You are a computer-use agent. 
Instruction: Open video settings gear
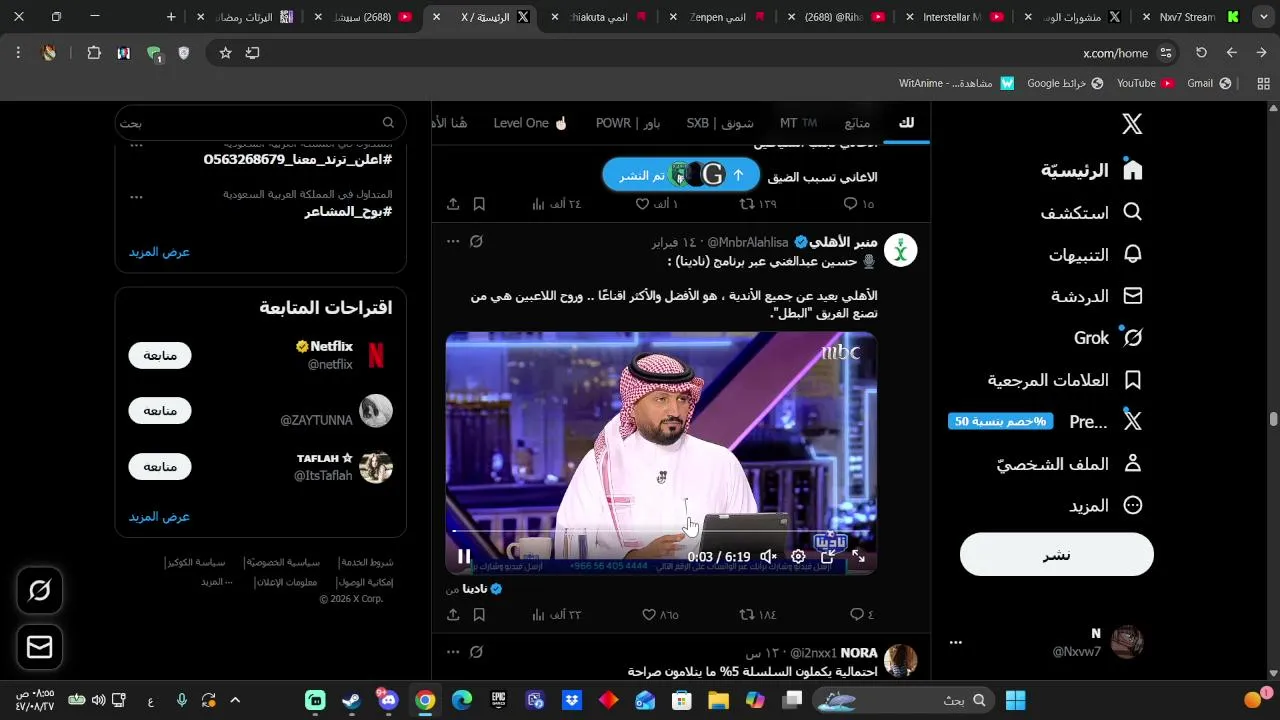tap(798, 556)
